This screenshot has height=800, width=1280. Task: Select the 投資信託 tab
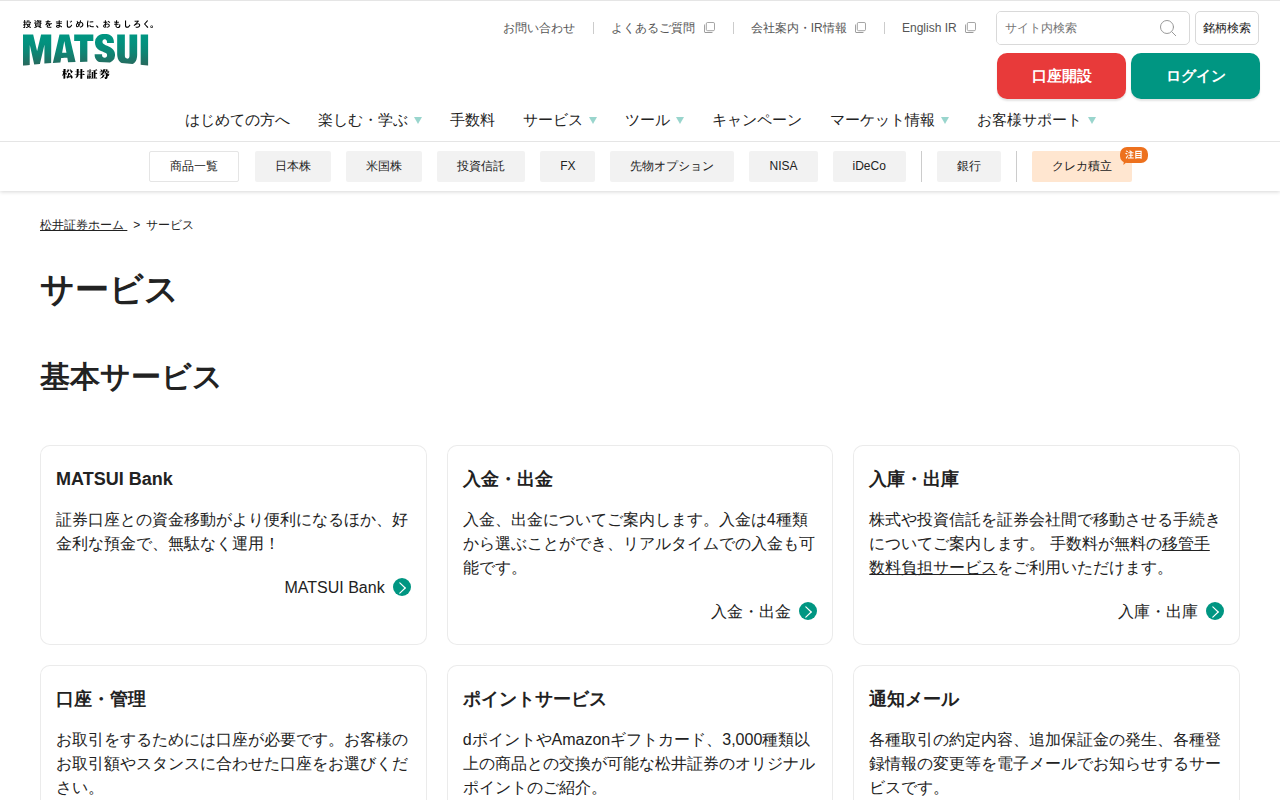tap(481, 166)
